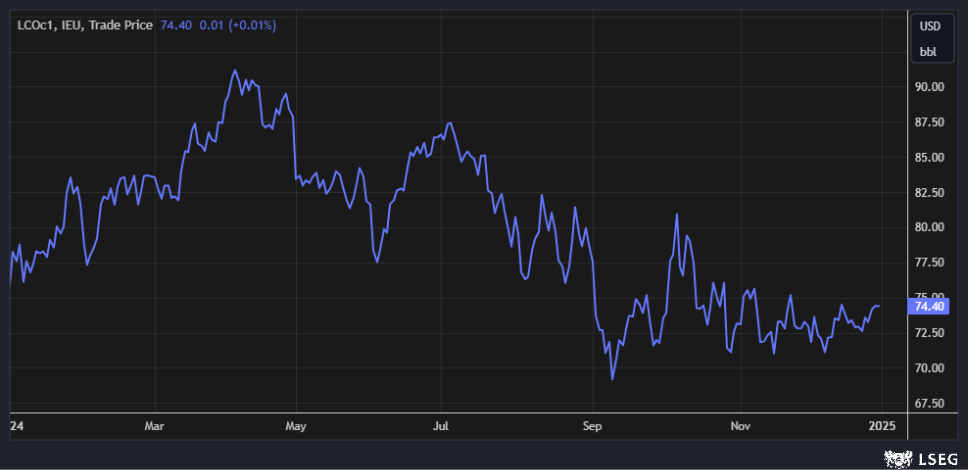Click the 67.50 price axis label
968x470 pixels.
coord(929,403)
